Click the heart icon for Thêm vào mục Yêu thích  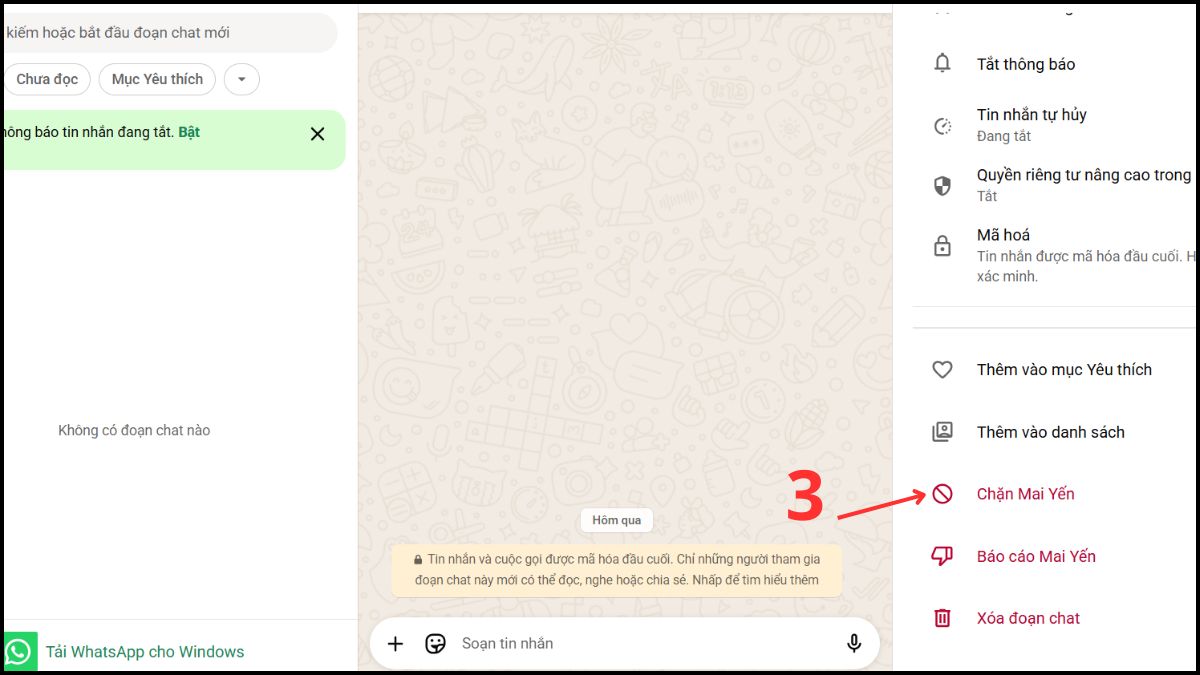coord(941,369)
